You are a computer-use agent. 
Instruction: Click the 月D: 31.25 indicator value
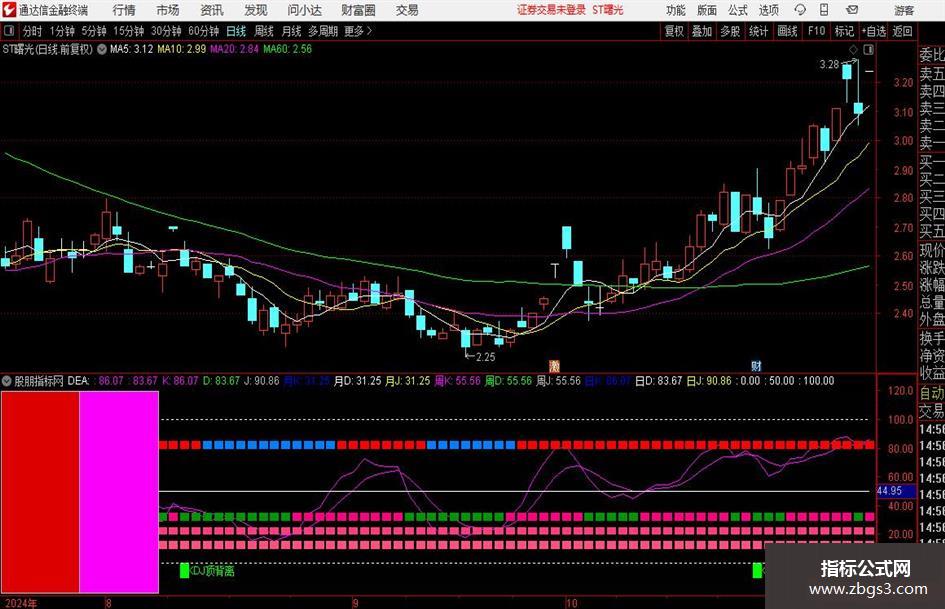[x=358, y=381]
